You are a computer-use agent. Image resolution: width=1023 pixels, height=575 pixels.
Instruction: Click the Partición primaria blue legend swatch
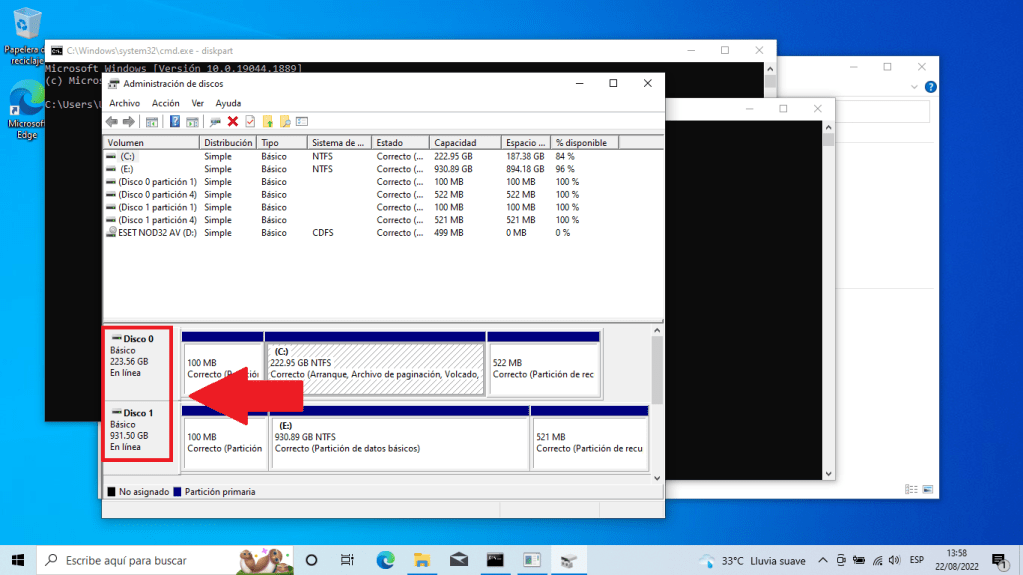tap(178, 492)
